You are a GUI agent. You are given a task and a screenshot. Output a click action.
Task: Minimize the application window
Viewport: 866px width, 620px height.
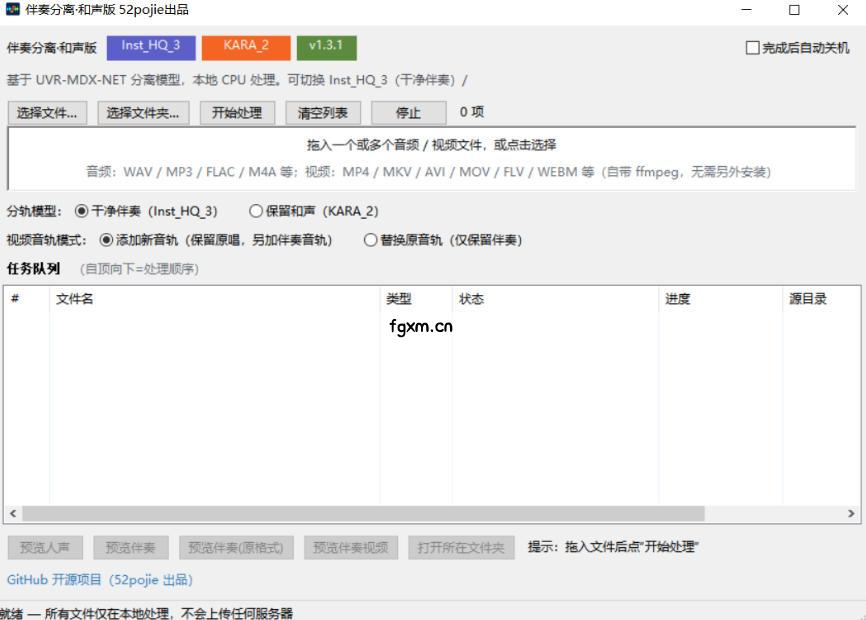point(746,10)
